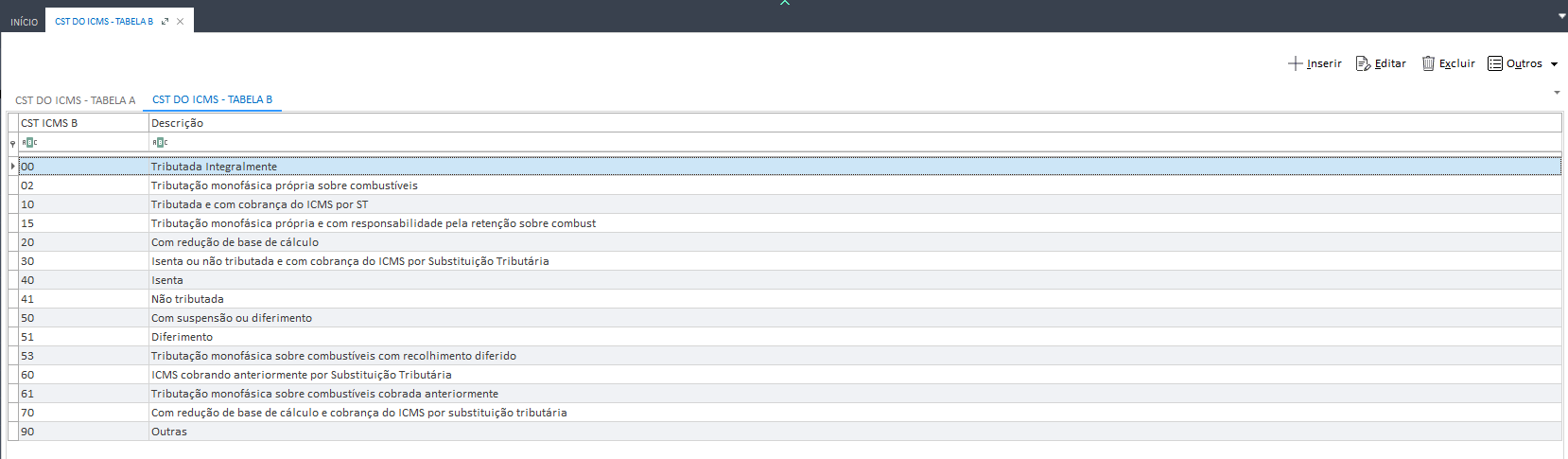Click the code cell 15
The width and height of the screenshot is (1568, 459).
[x=83, y=223]
